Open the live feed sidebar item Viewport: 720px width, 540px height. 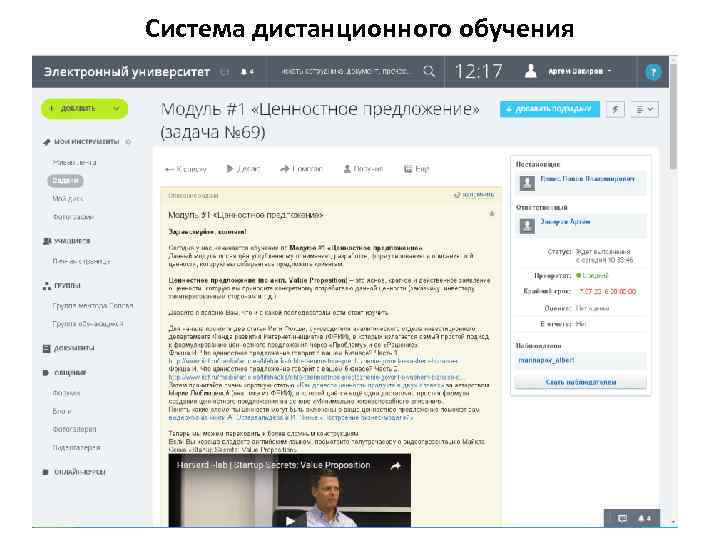[74, 163]
